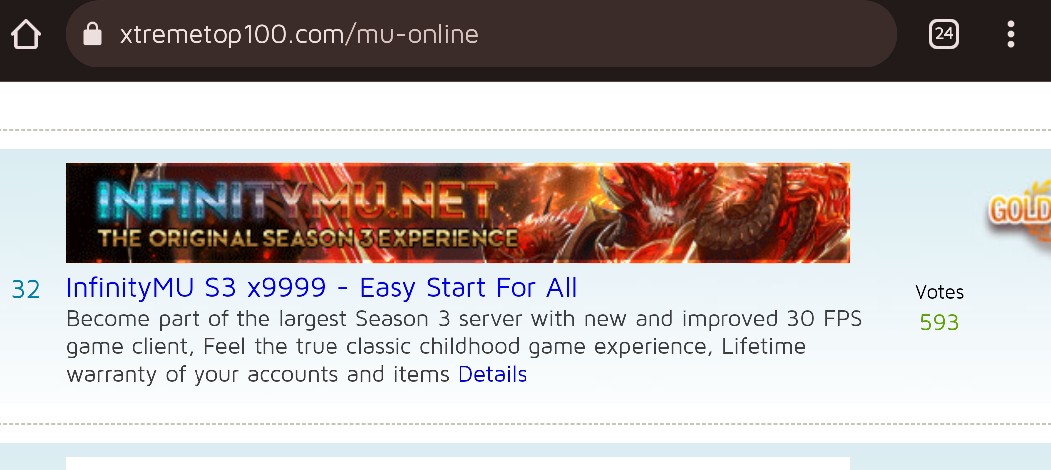This screenshot has height=470, width=1051.
Task: Click the 'mu-online' path in the URL
Action: [x=418, y=34]
